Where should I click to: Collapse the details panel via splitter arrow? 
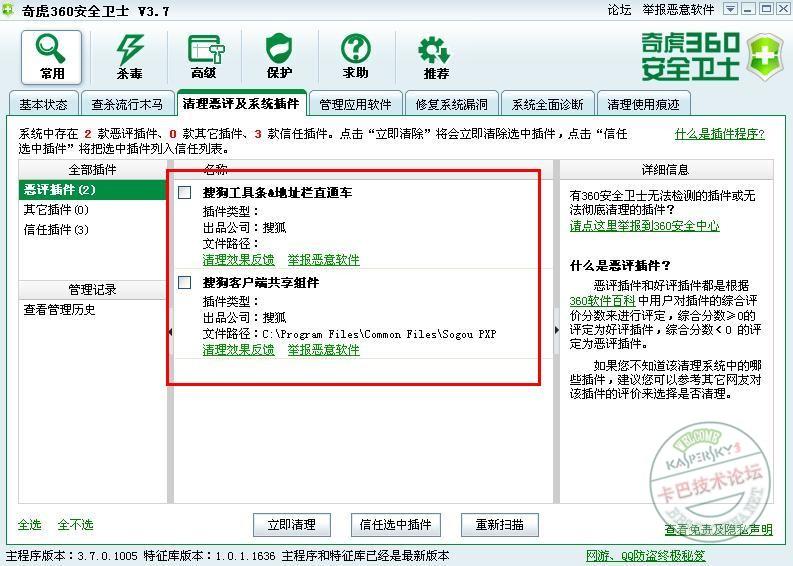tap(557, 330)
